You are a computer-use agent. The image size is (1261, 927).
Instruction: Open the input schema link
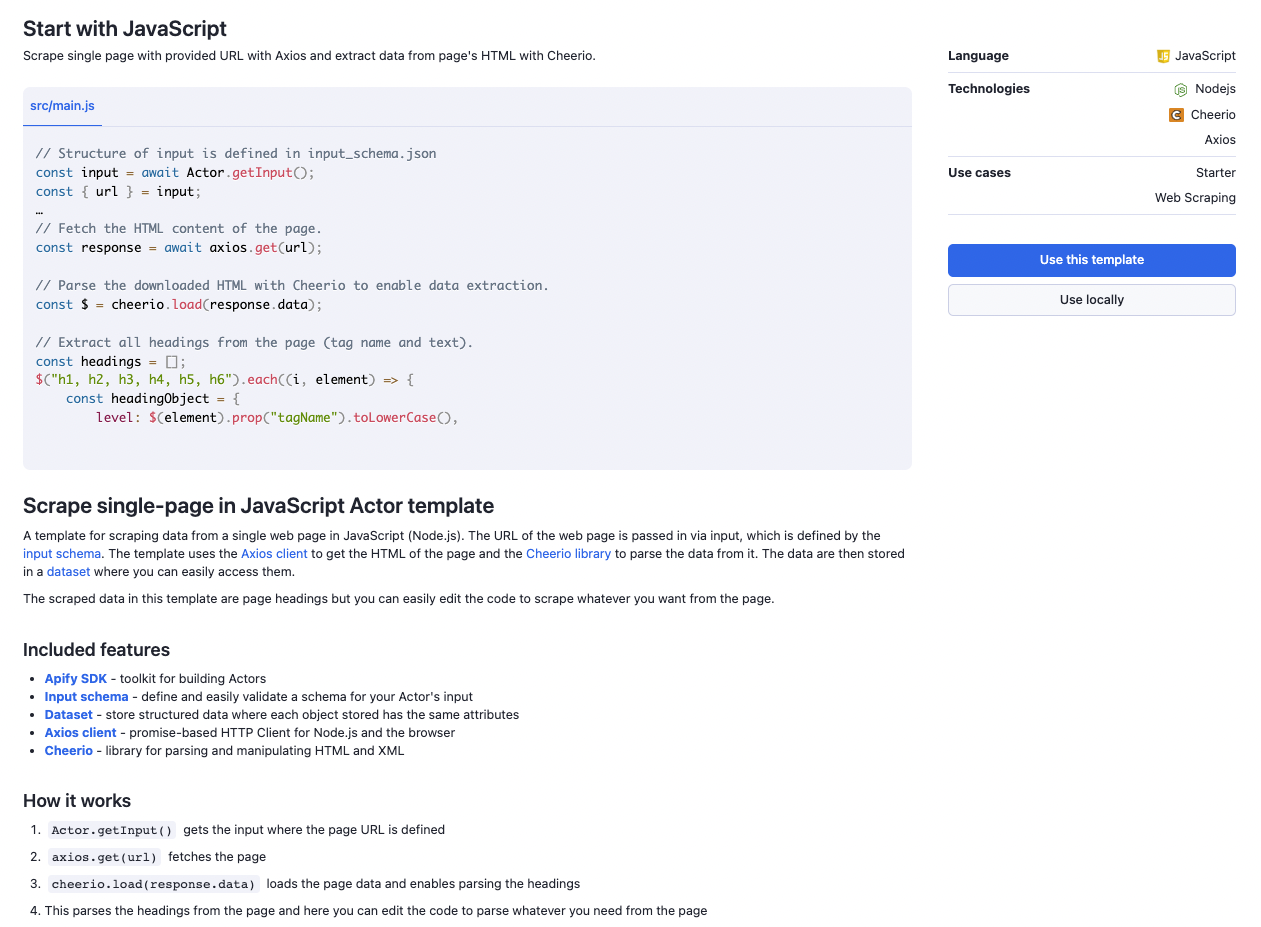coord(61,553)
